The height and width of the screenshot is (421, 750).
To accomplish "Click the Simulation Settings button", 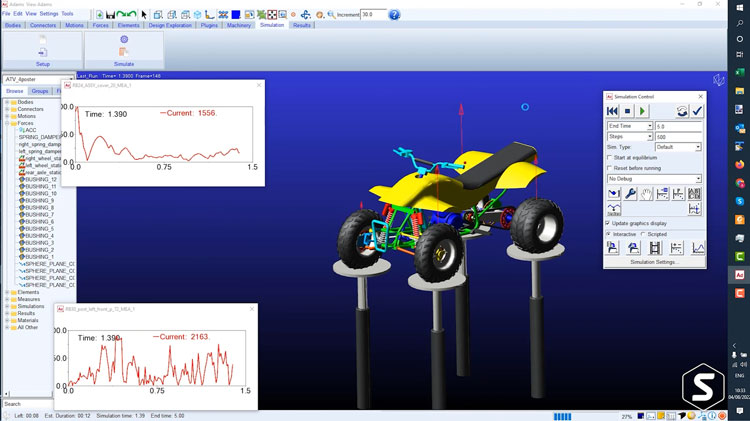I will click(x=655, y=262).
